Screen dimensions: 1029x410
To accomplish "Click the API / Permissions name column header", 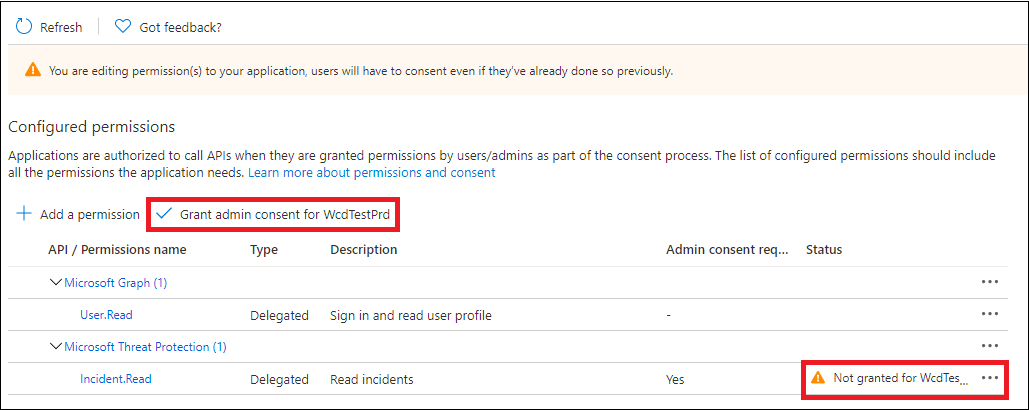I will [x=117, y=250].
